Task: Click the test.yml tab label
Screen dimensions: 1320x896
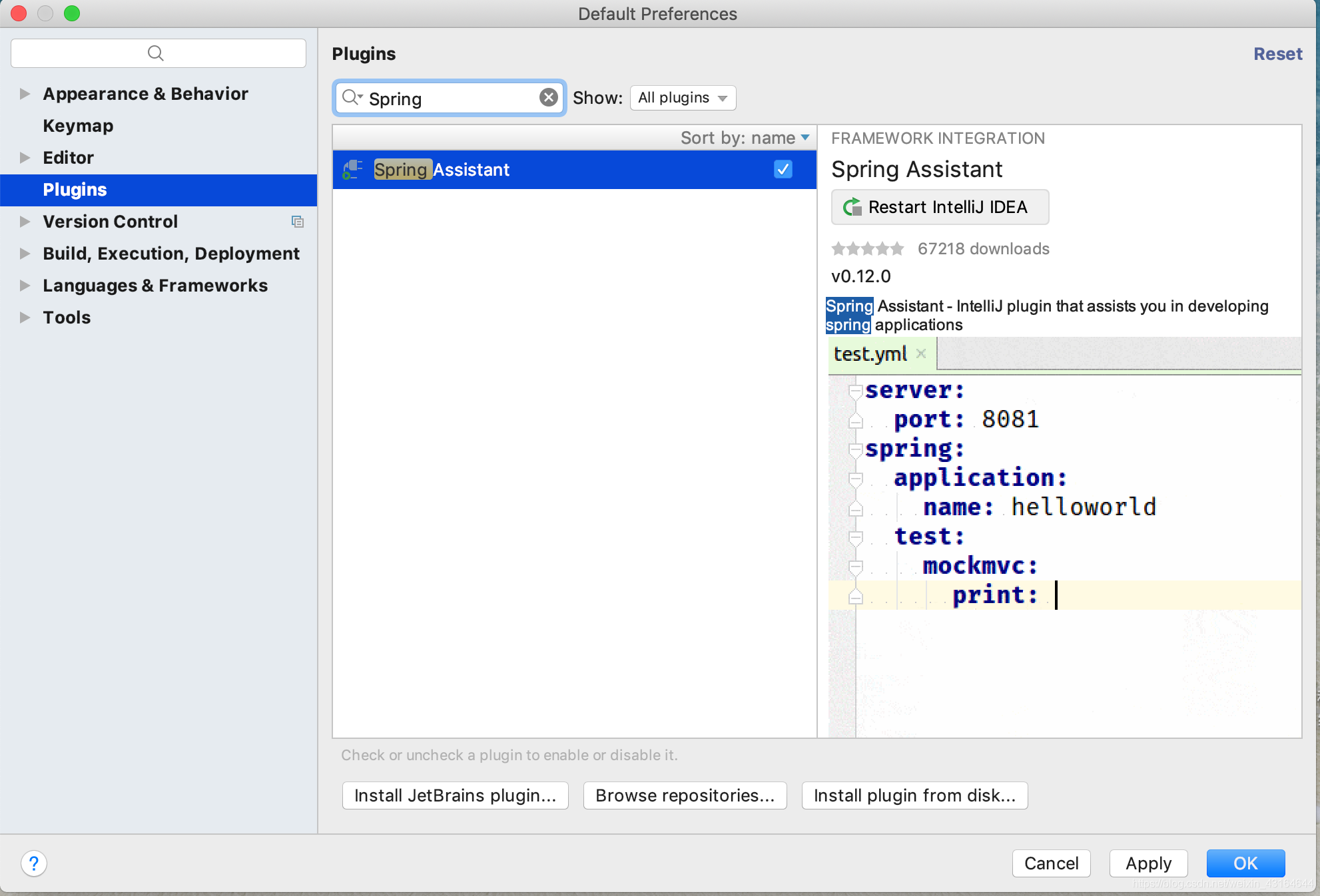Action: pyautogui.click(x=869, y=355)
